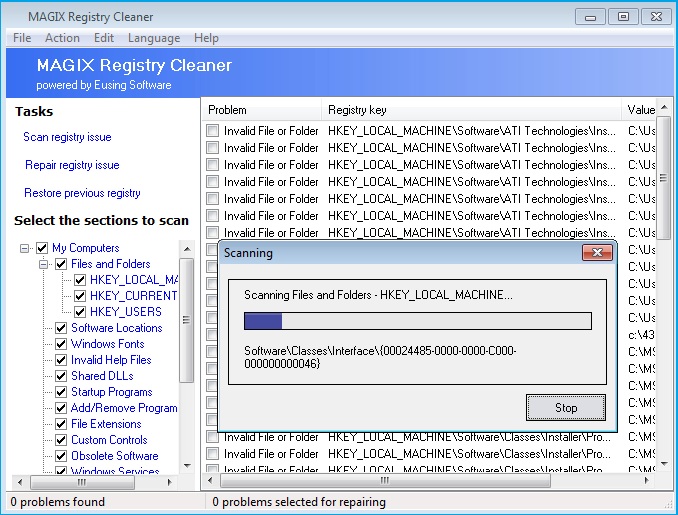Sort results by Problem column header
The image size is (678, 515).
[262, 110]
